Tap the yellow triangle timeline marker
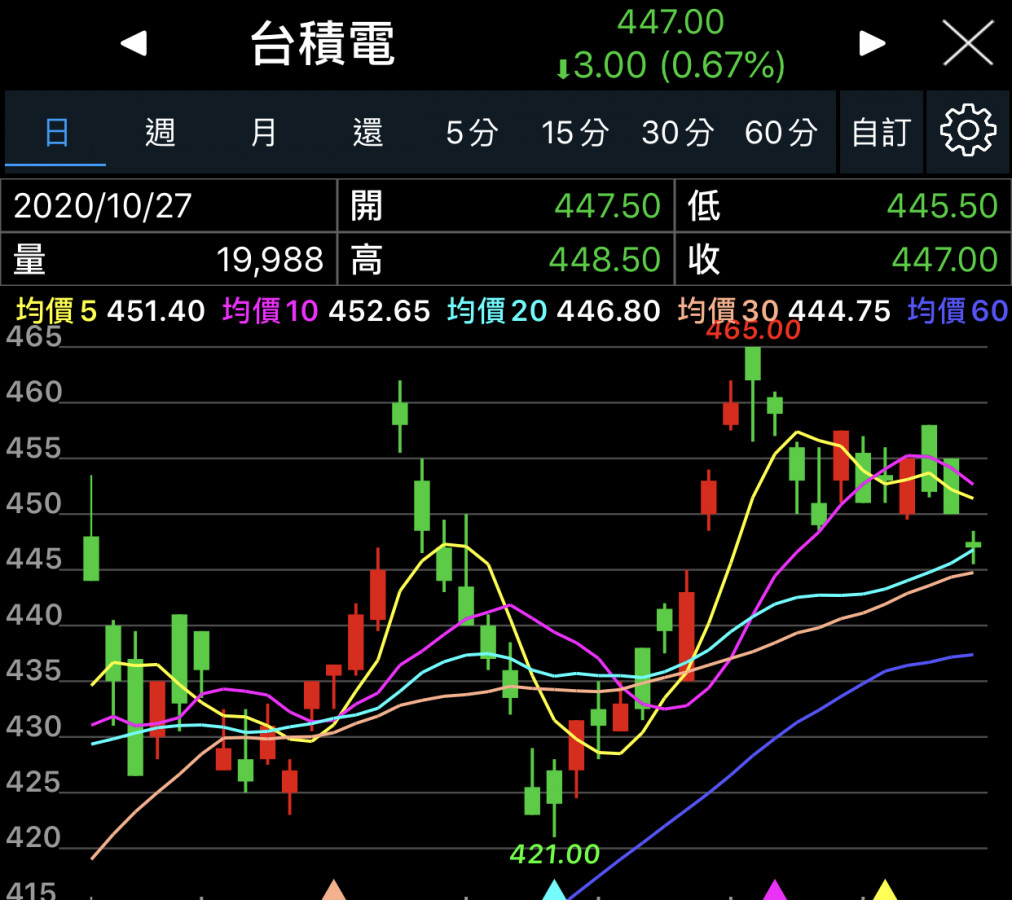The image size is (1012, 900). tap(885, 889)
